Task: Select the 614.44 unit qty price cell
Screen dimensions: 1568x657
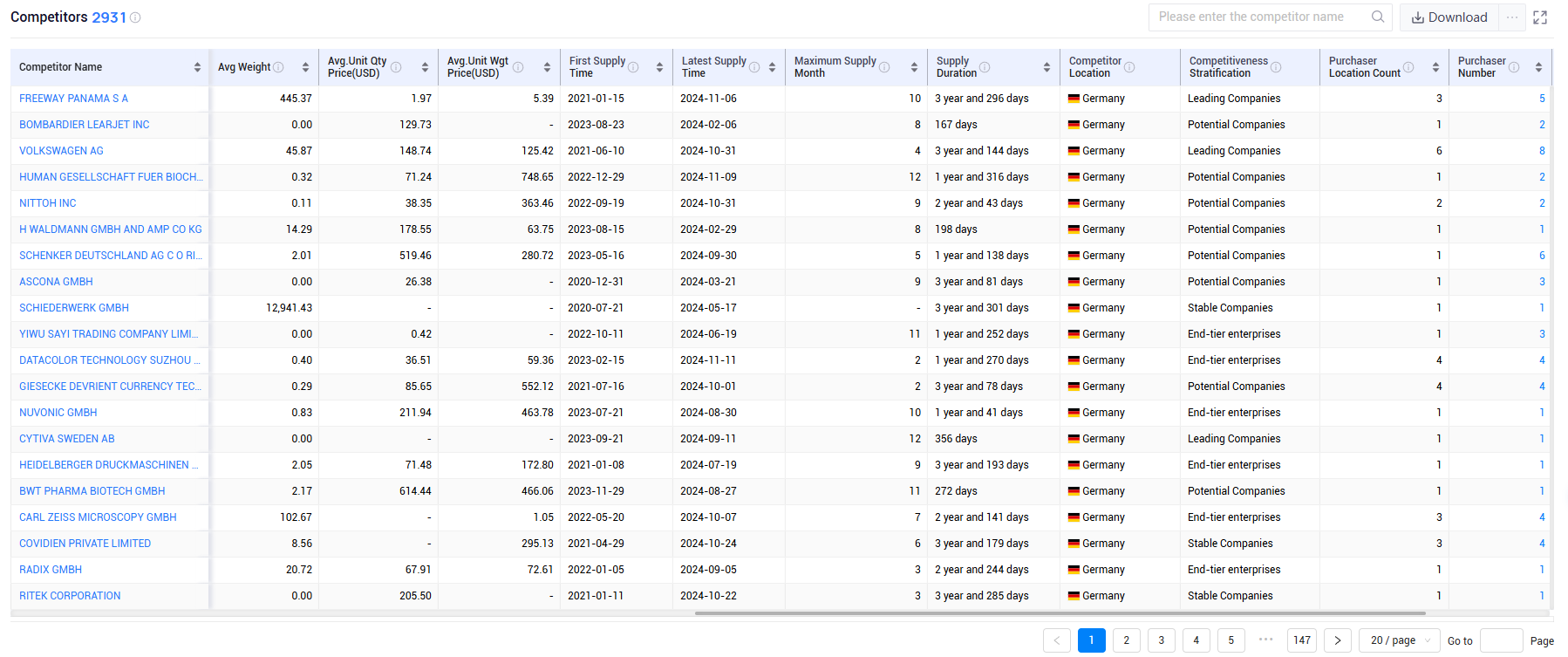Action: (415, 491)
